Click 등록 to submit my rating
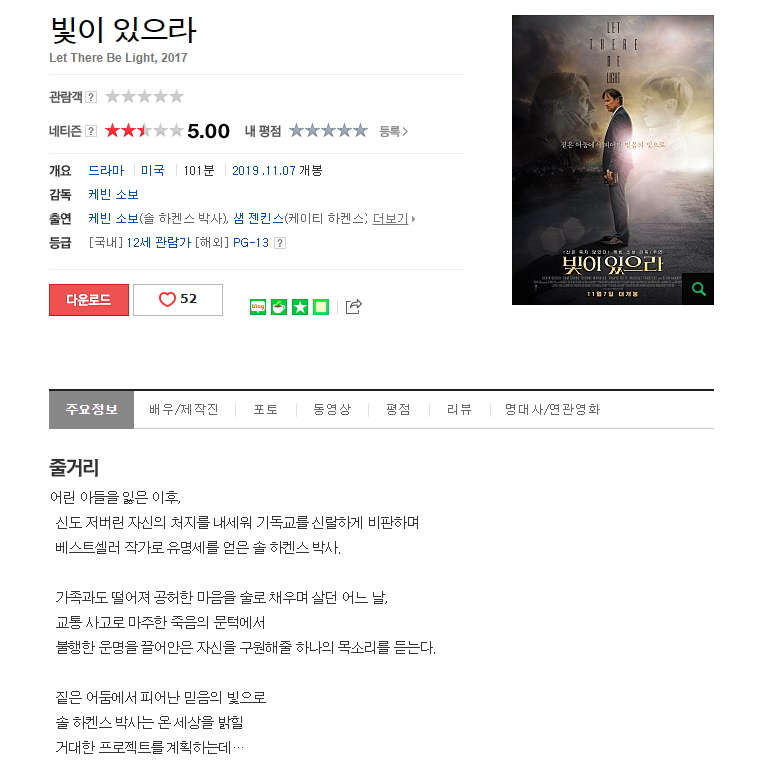Screen dimensions: 763x781 (x=393, y=131)
